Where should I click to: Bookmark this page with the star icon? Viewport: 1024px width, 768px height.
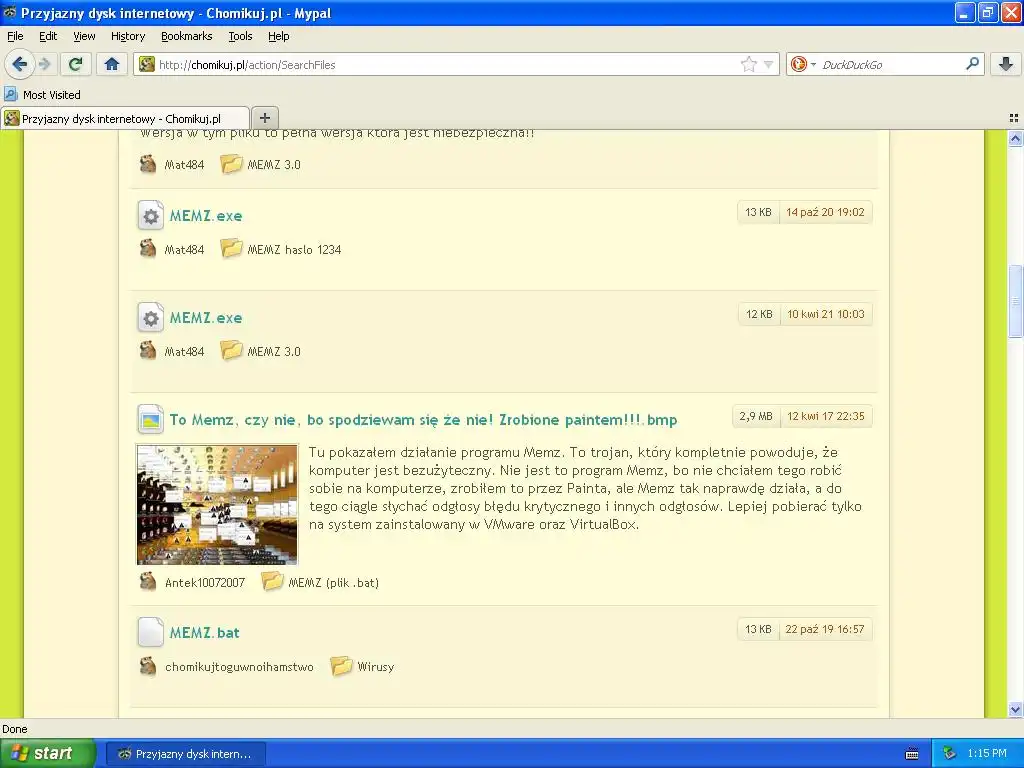coord(748,64)
